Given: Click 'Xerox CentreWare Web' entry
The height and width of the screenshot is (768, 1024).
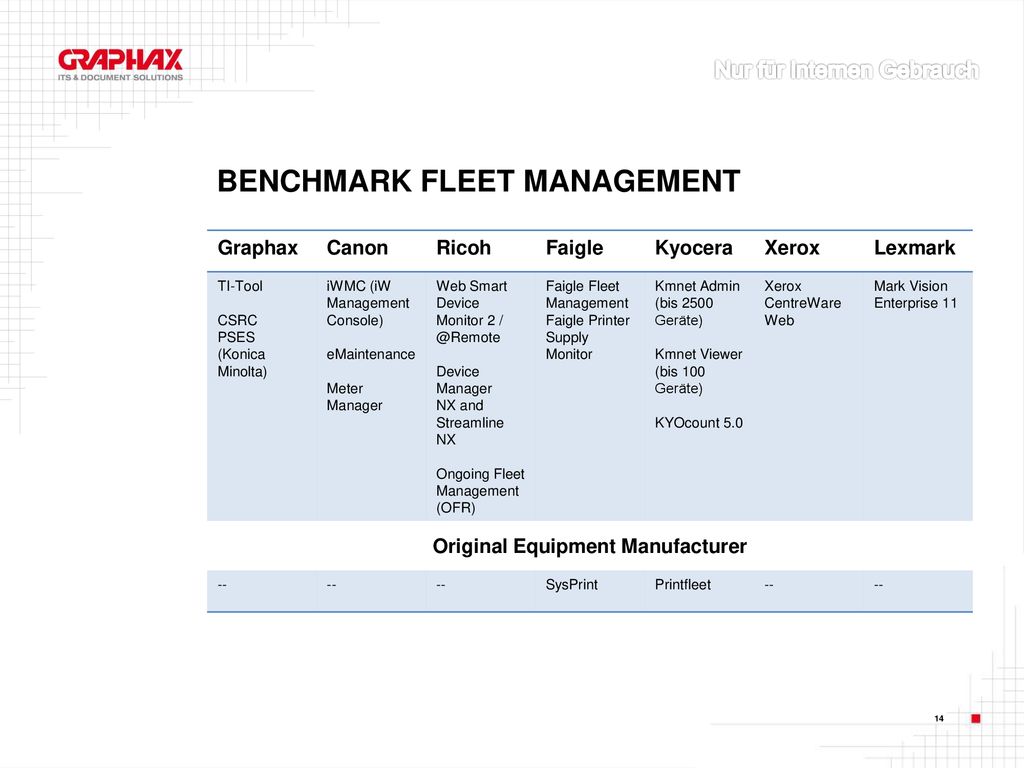Looking at the screenshot, I should [x=802, y=303].
